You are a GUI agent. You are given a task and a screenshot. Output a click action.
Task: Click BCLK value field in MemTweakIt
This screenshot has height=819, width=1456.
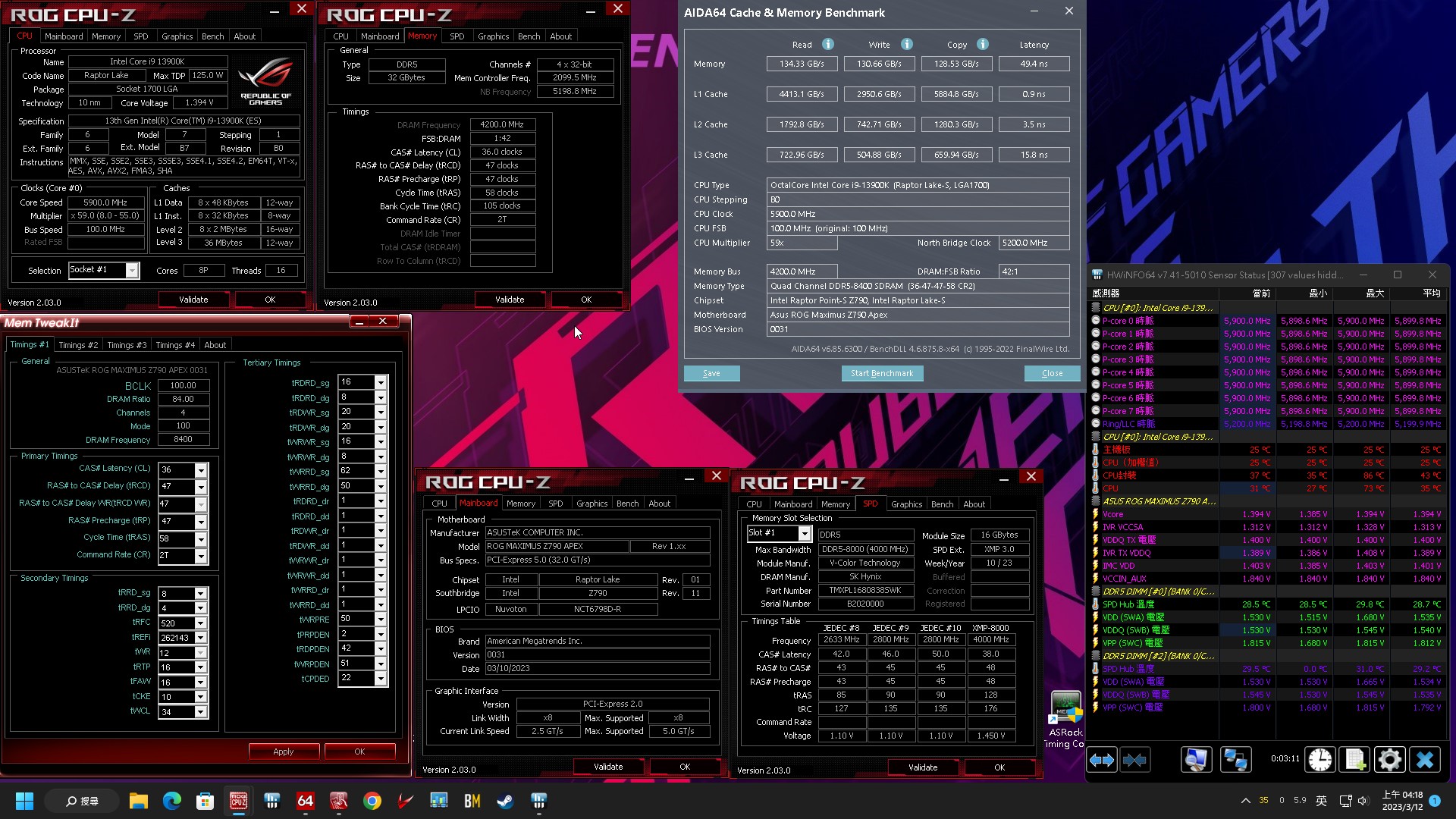(183, 385)
